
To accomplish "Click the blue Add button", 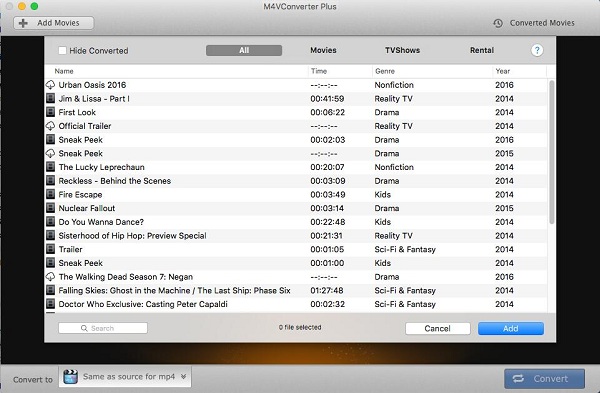I will point(511,328).
